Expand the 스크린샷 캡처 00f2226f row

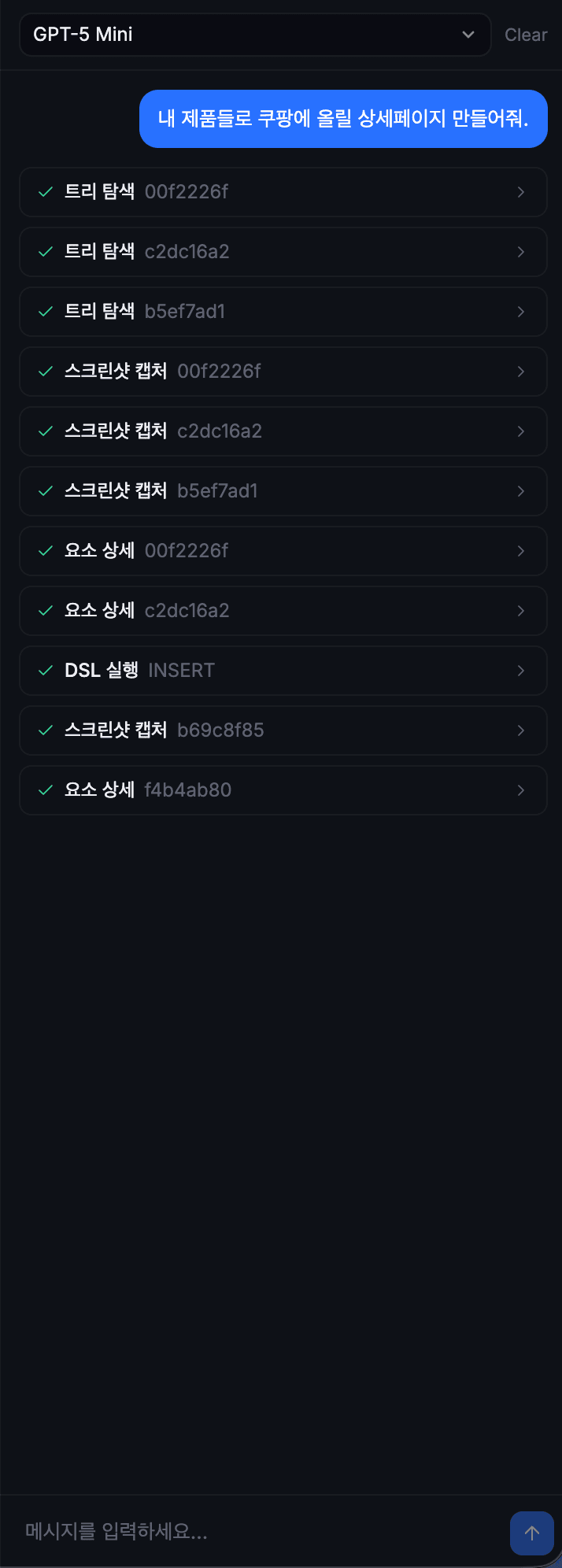(x=520, y=372)
